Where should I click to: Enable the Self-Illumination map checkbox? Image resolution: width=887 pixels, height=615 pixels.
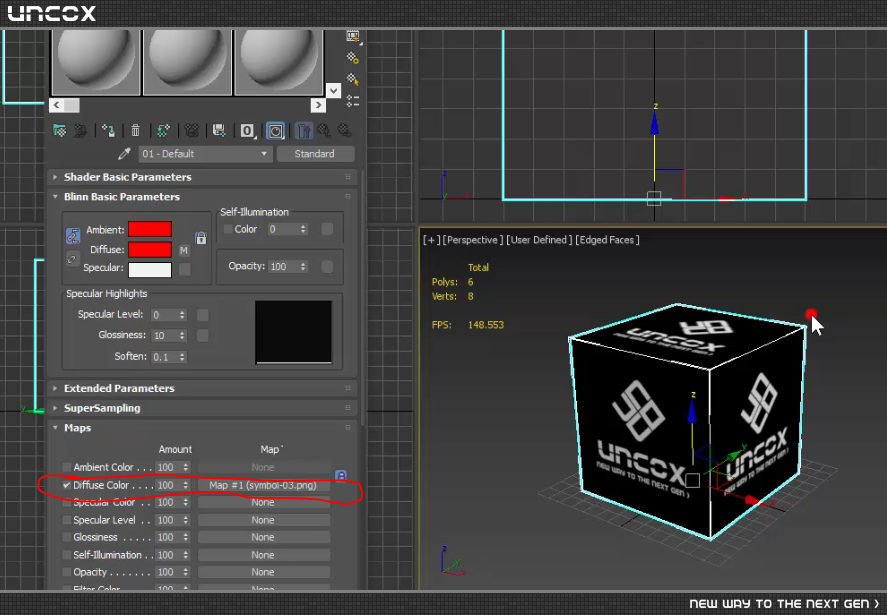[x=67, y=555]
